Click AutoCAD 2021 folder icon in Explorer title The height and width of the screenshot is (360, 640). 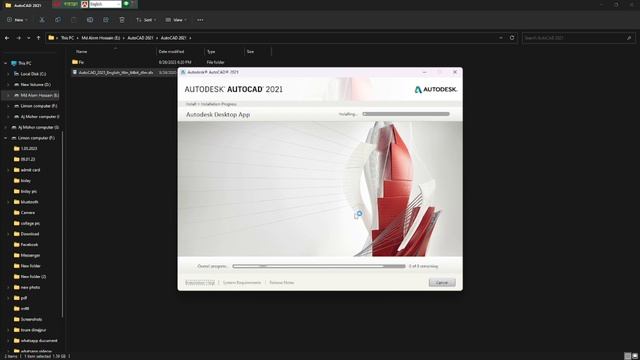click(x=8, y=5)
